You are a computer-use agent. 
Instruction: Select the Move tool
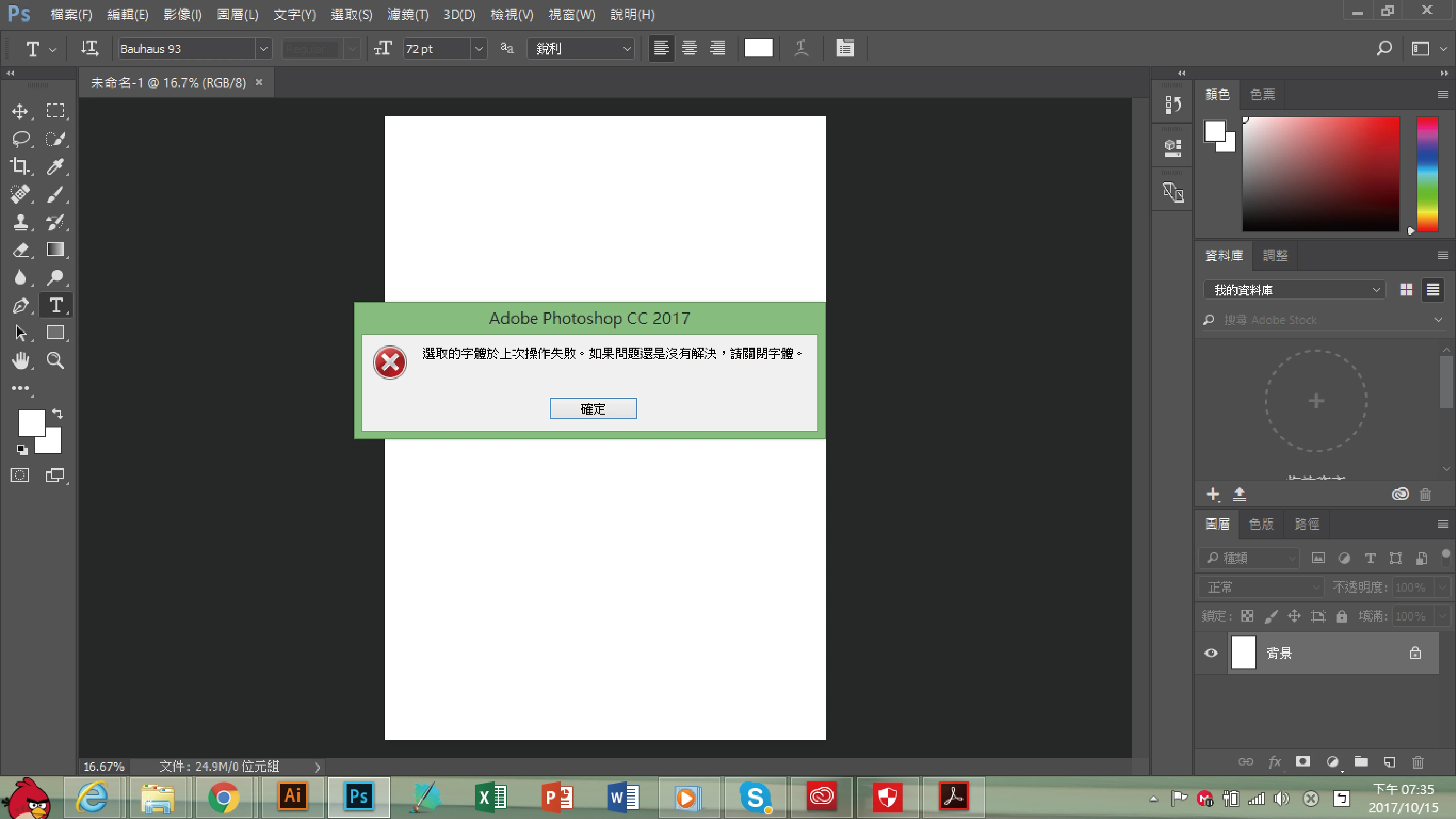click(20, 111)
